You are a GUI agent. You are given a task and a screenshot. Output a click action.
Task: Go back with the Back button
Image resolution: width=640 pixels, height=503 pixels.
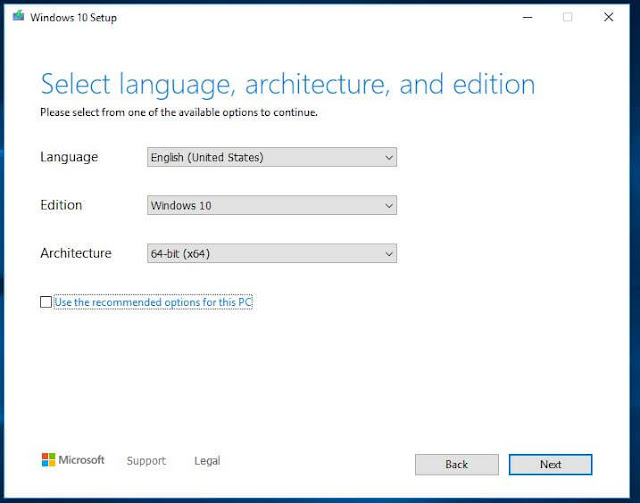tap(456, 464)
